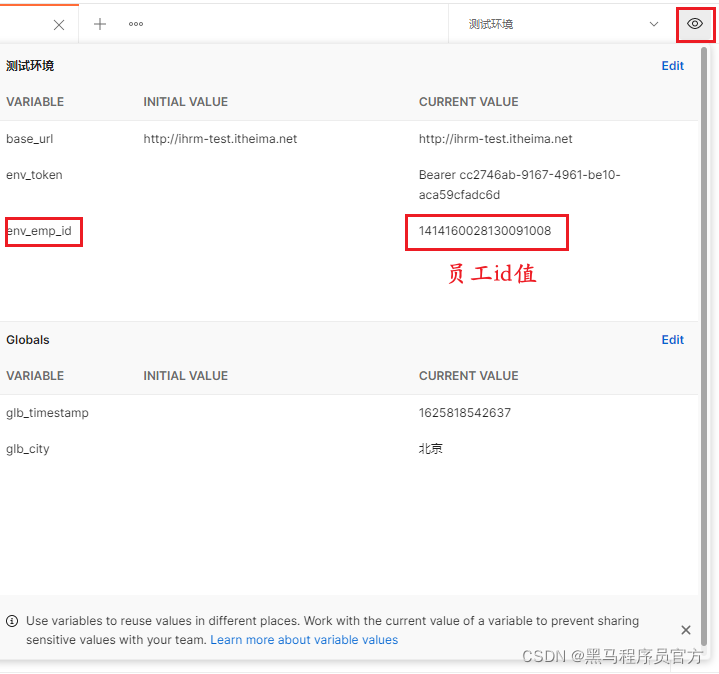The width and height of the screenshot is (719, 674).
Task: Toggle the environment quick look eye icon
Action: (695, 24)
